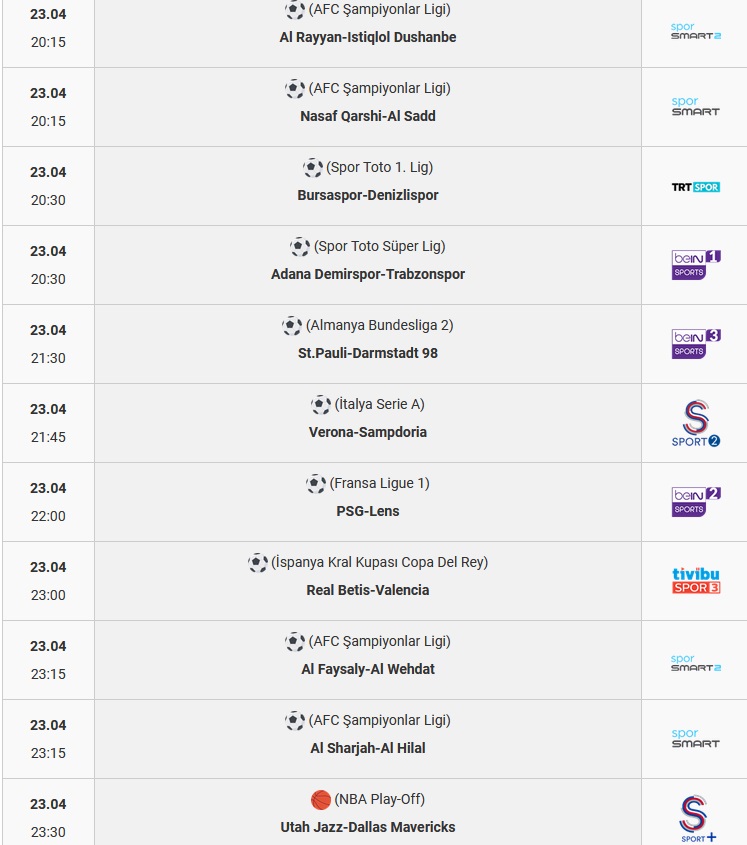
Task: Click the beIN Sports 1 channel logo
Action: point(696,265)
